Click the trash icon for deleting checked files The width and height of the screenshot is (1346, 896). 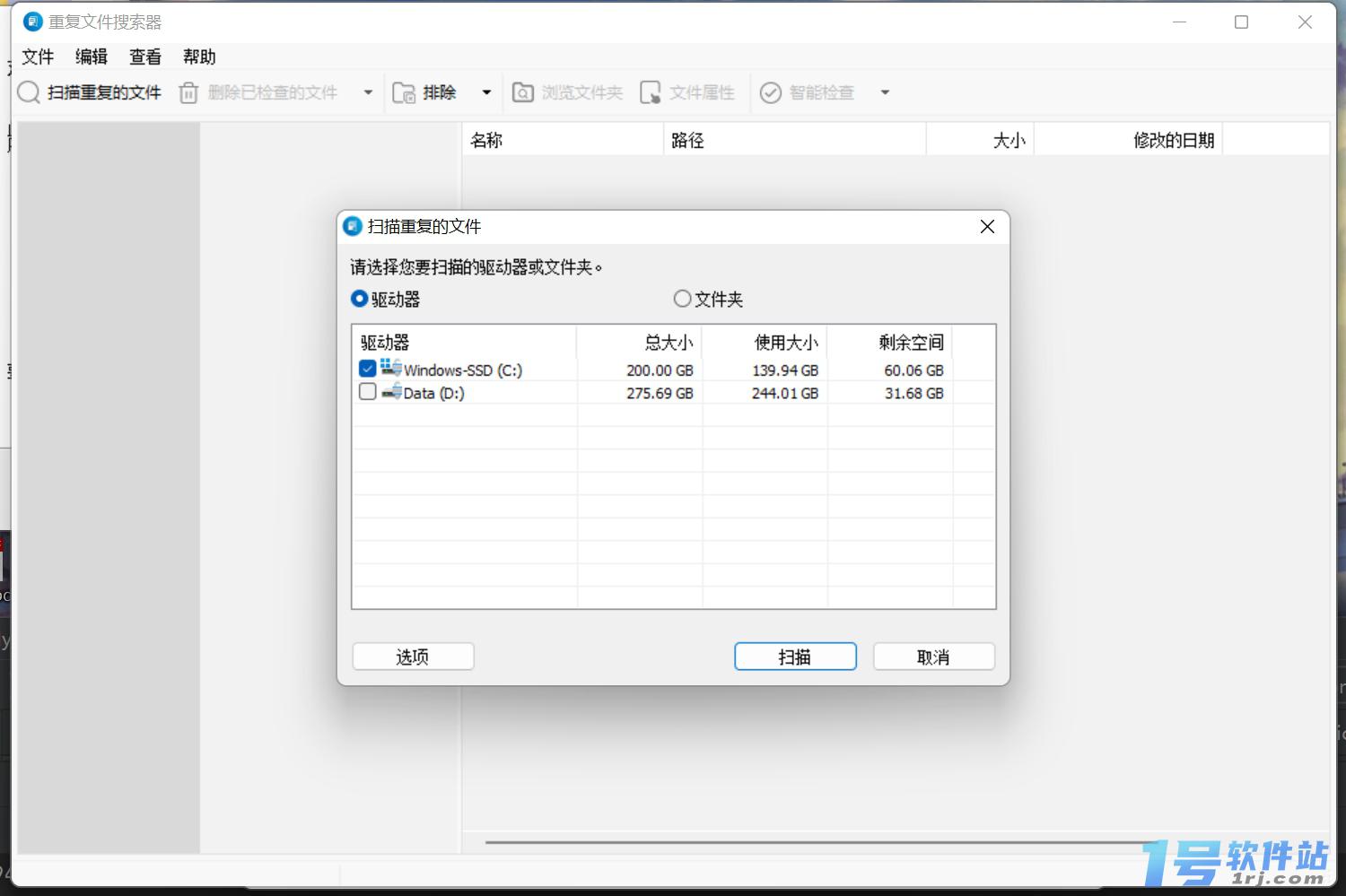tap(188, 92)
